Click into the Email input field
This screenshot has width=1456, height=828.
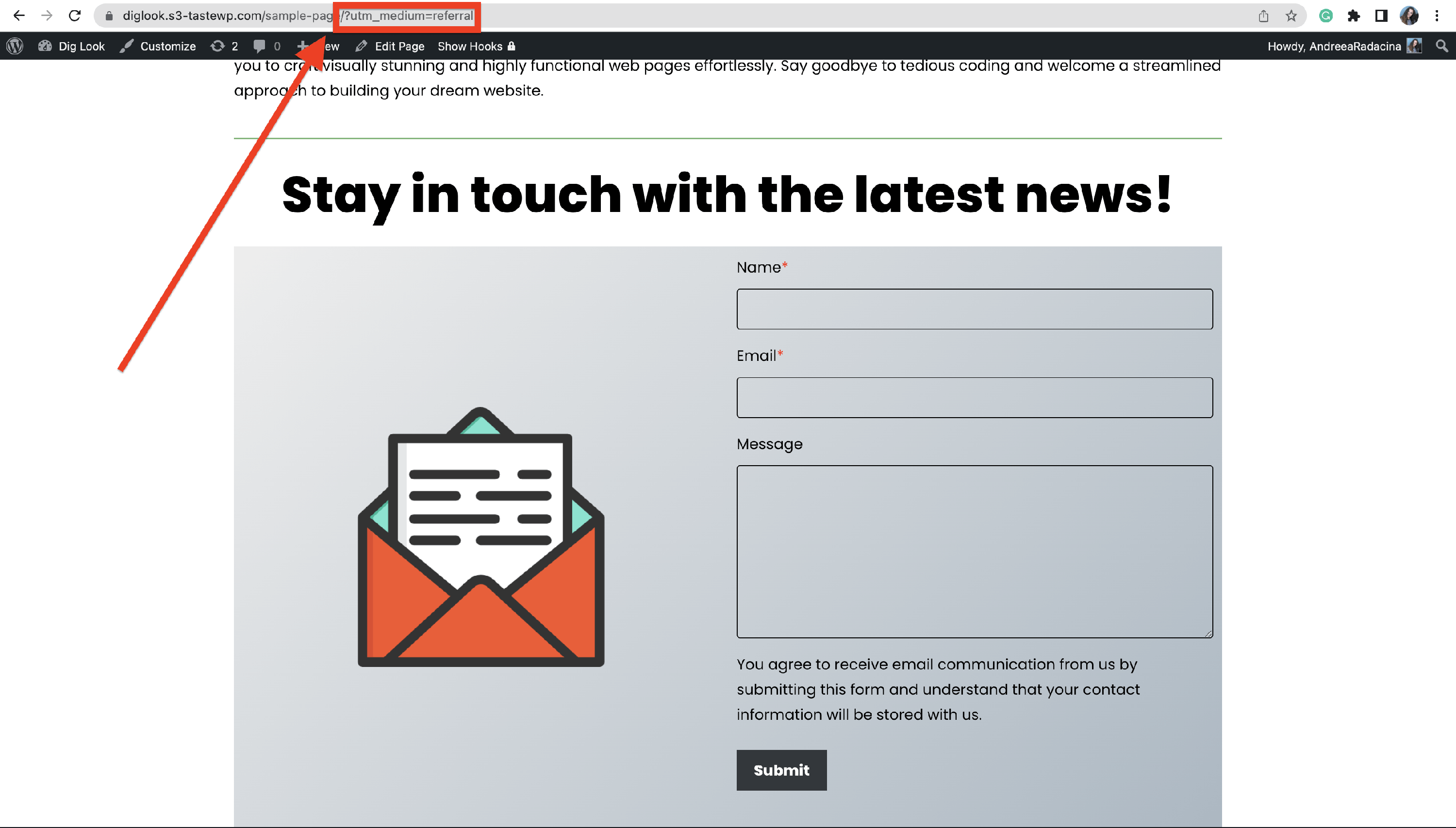pos(974,398)
